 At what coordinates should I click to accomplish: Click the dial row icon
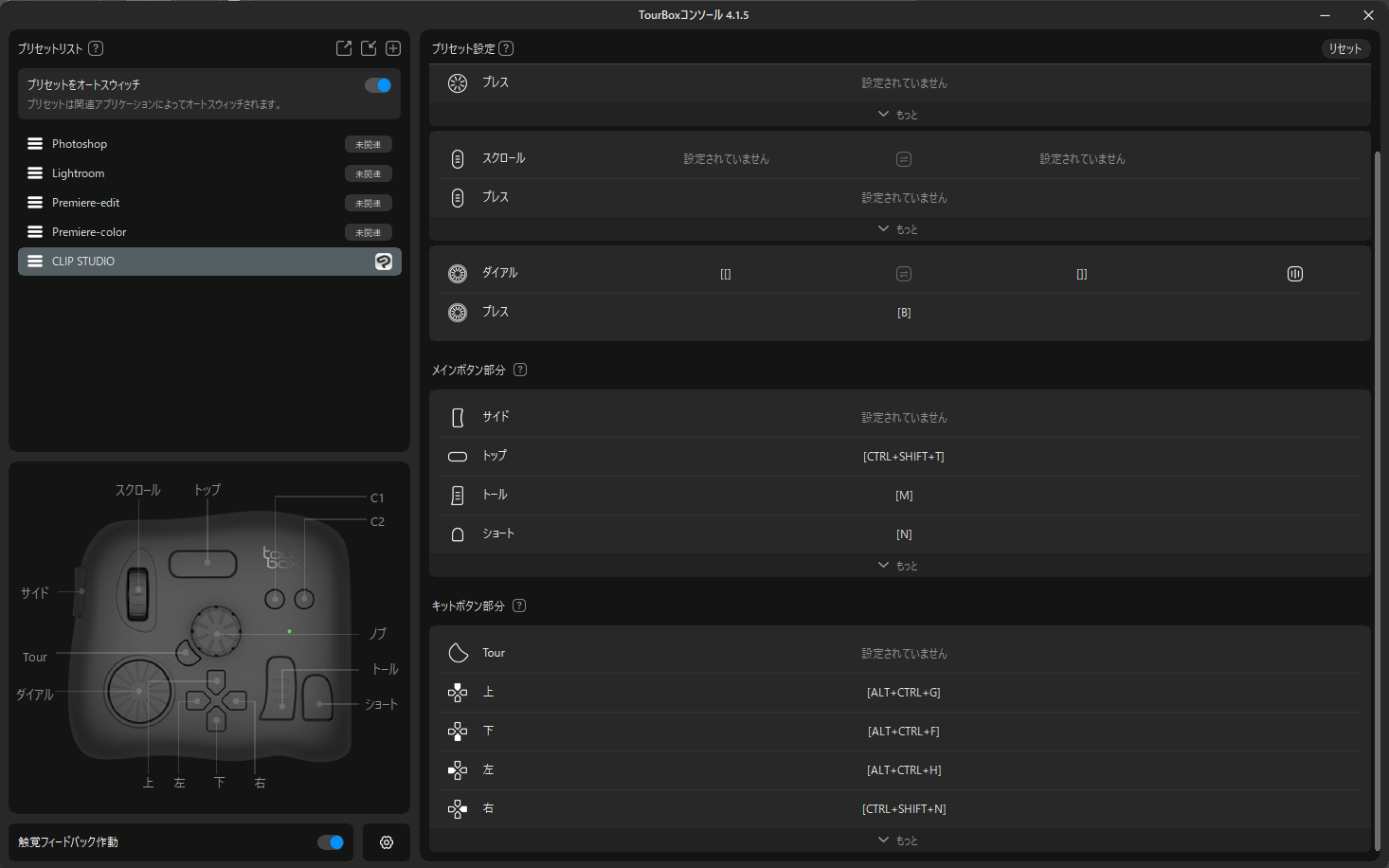(458, 274)
